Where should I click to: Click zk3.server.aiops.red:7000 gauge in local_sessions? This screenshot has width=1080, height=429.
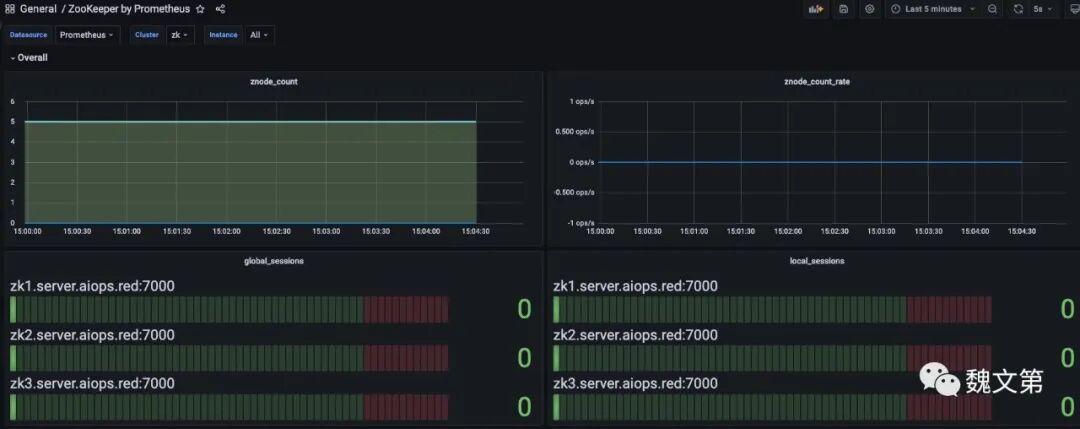pos(772,407)
